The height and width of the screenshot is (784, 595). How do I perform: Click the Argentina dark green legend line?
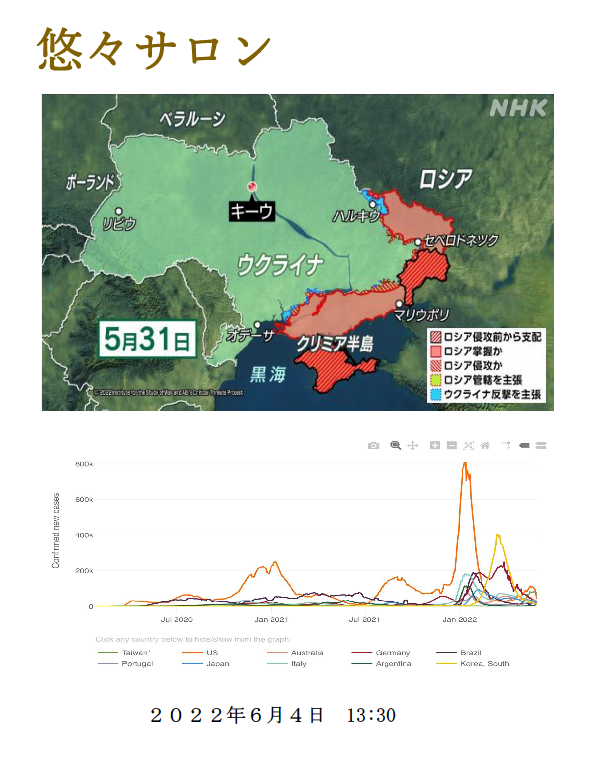pos(362,664)
